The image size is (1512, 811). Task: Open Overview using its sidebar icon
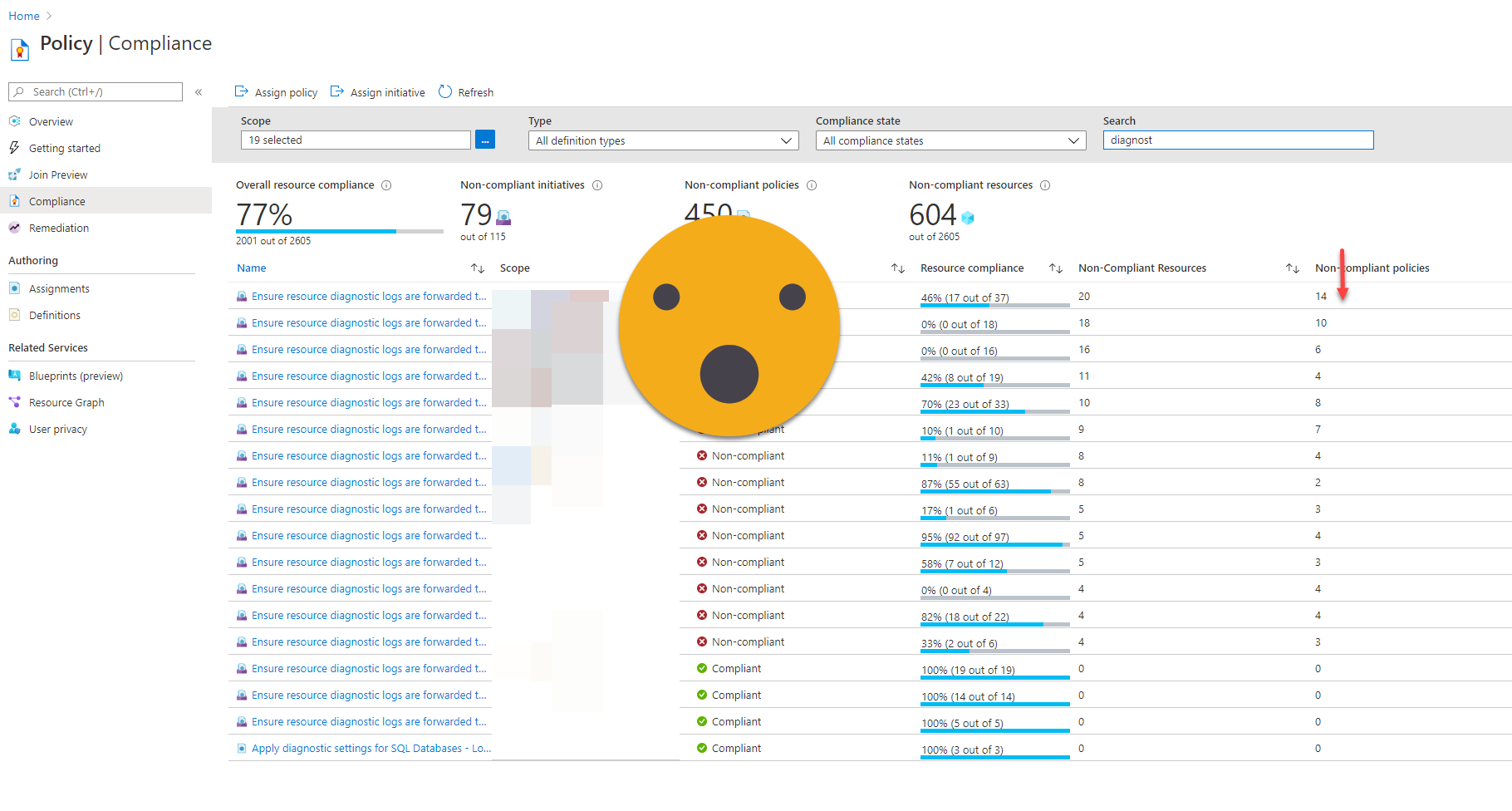(x=15, y=120)
